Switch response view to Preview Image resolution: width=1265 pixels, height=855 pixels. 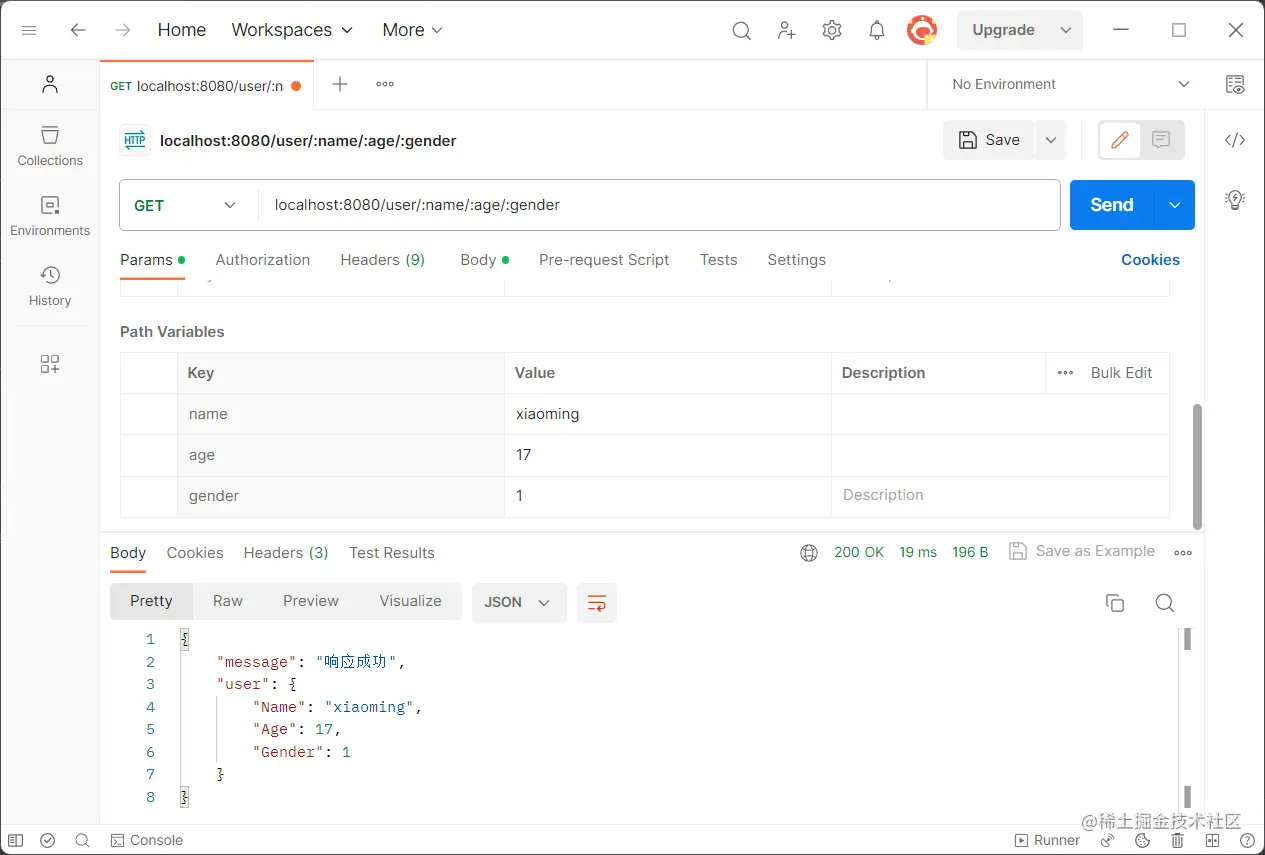tap(311, 601)
